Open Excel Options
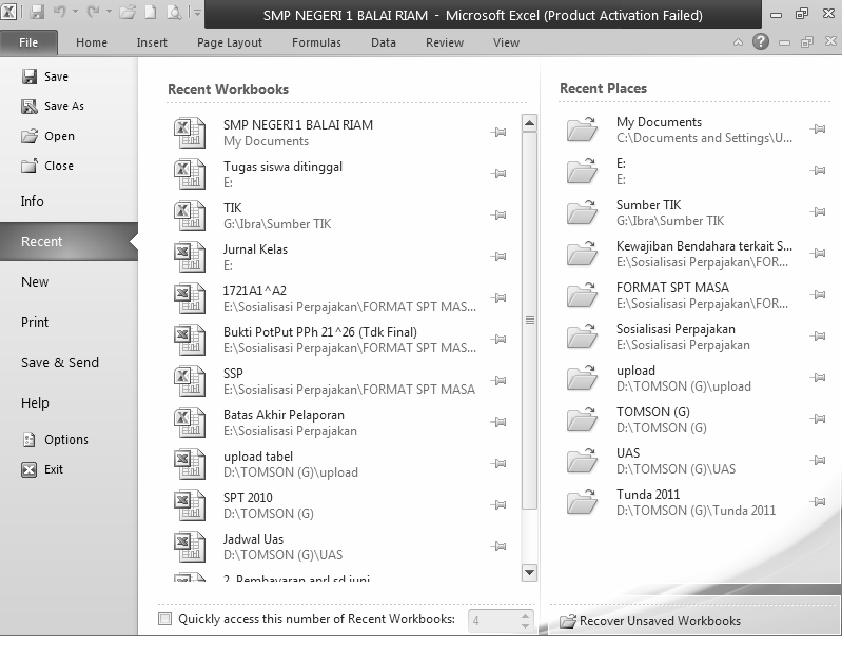 tap(54, 440)
